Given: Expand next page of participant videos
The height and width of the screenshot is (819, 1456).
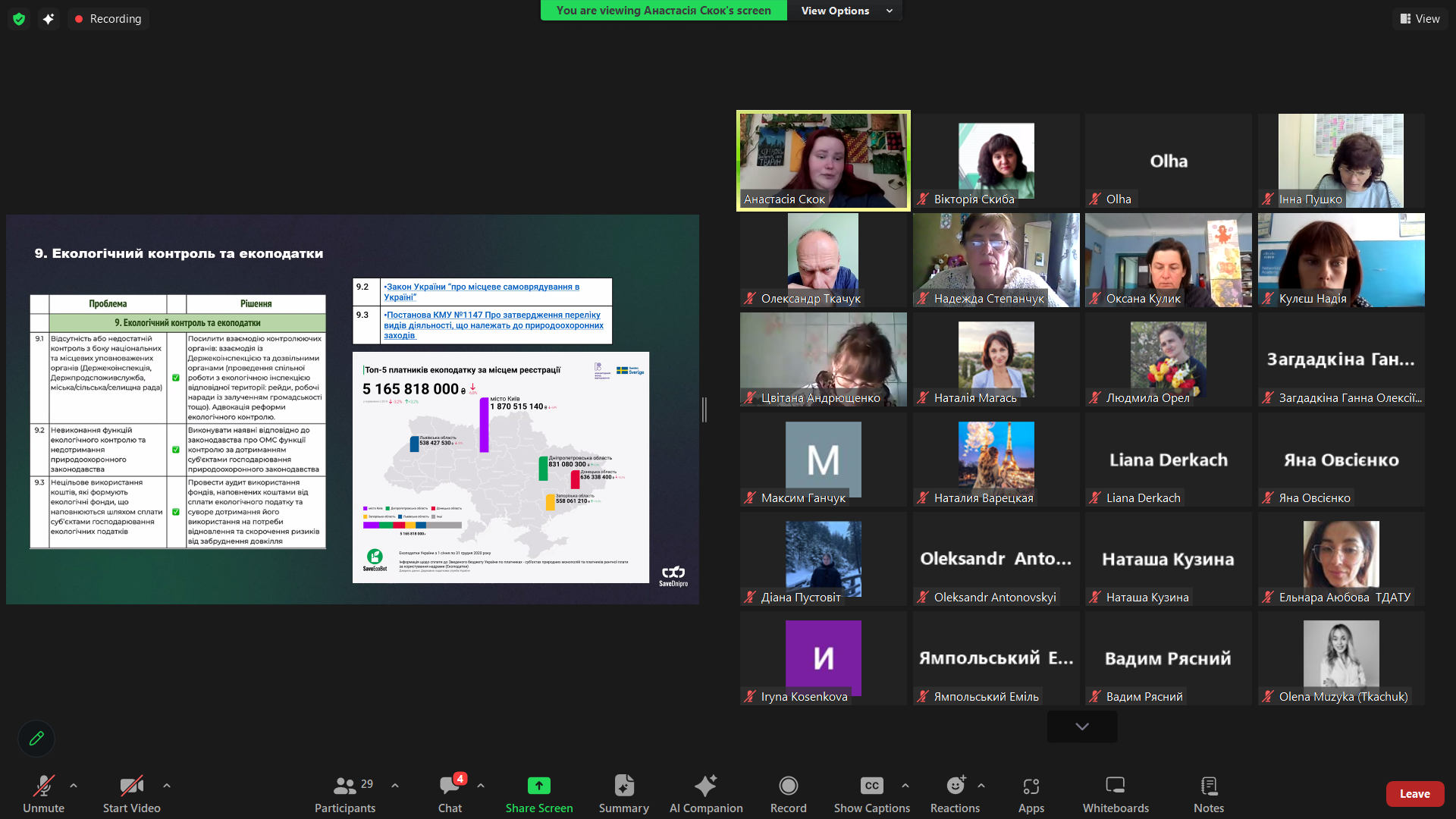Looking at the screenshot, I should (x=1081, y=726).
